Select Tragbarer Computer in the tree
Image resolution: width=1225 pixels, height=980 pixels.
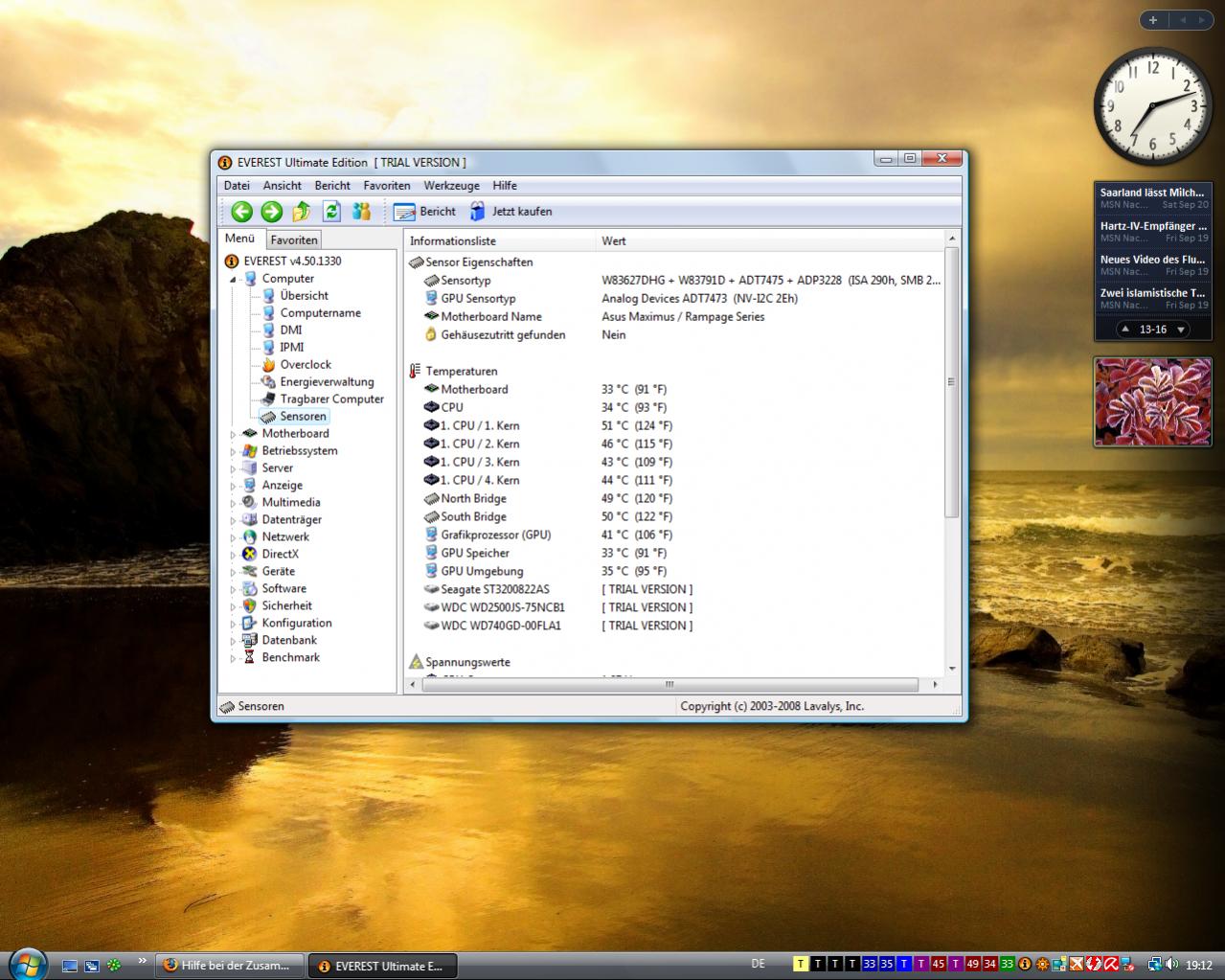coord(331,399)
